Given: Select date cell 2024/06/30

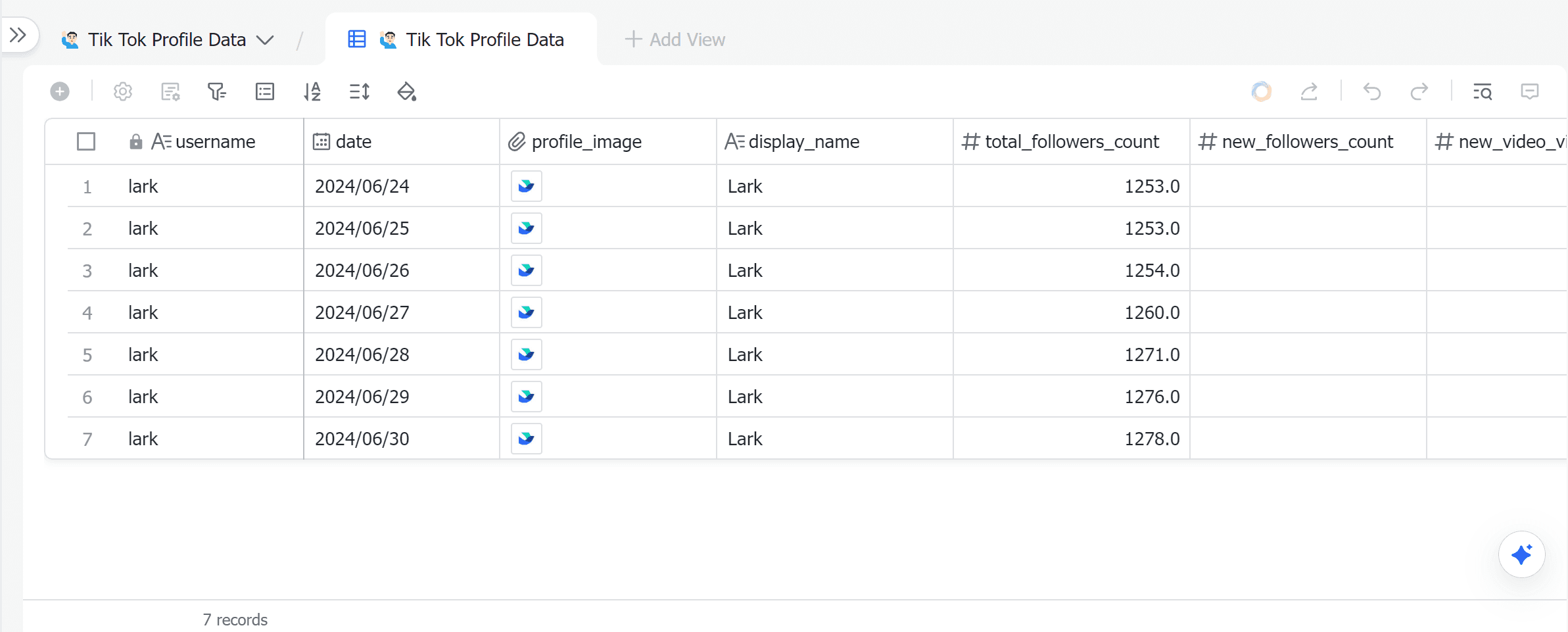Looking at the screenshot, I should [402, 439].
